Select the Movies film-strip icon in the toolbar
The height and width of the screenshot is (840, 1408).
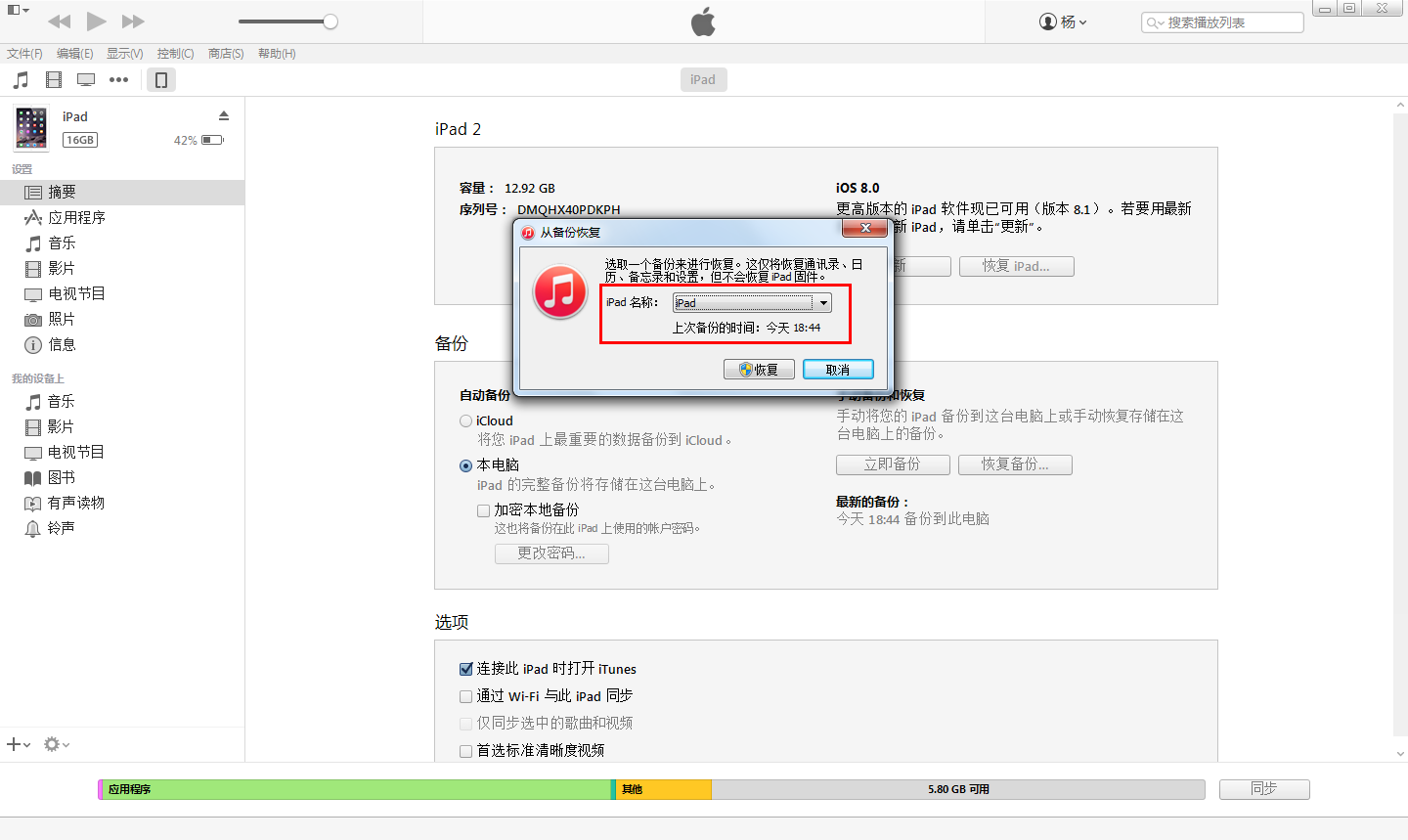tap(54, 79)
